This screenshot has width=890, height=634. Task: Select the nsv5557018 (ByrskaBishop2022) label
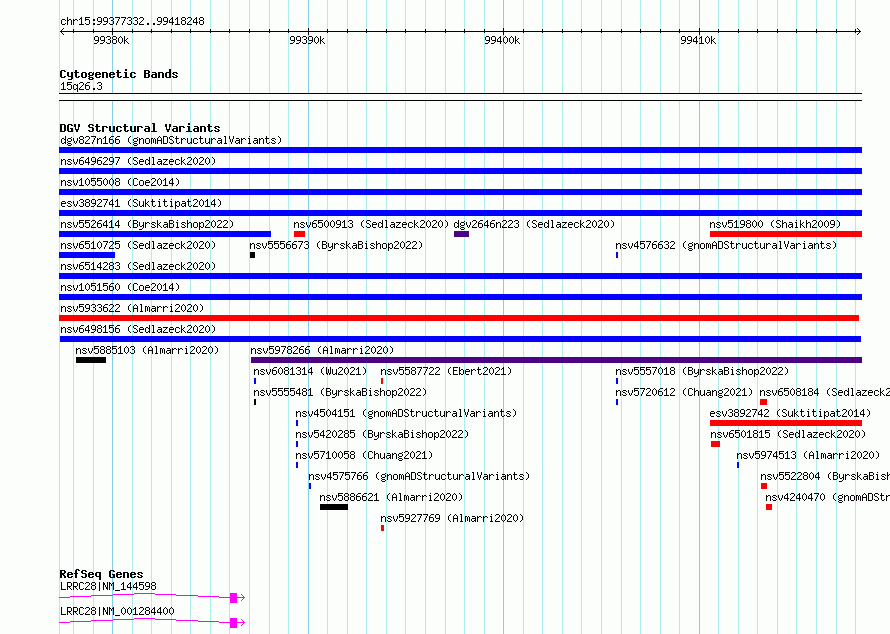pos(702,371)
